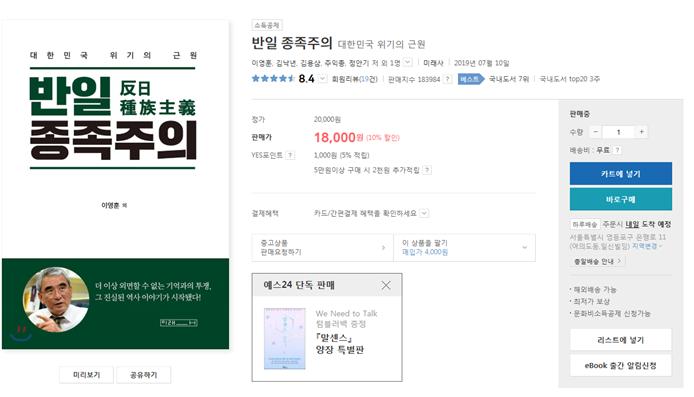The height and width of the screenshot is (397, 694).
Task: Open the help icon beside 5만원이상 구매 추가적립
Action: 427,170
